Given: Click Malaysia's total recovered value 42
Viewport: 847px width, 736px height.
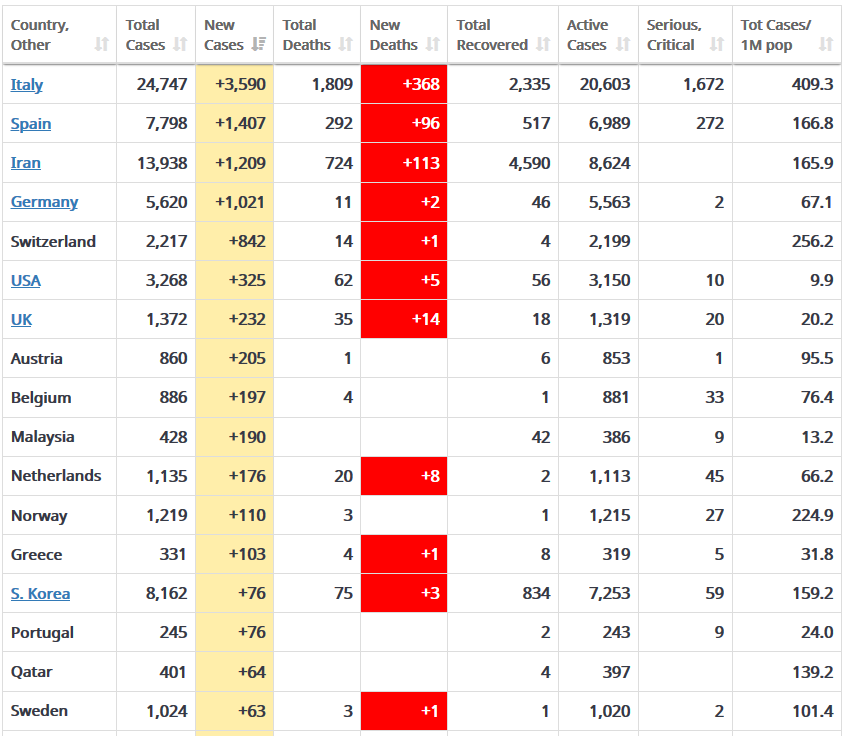Looking at the screenshot, I should click(541, 437).
